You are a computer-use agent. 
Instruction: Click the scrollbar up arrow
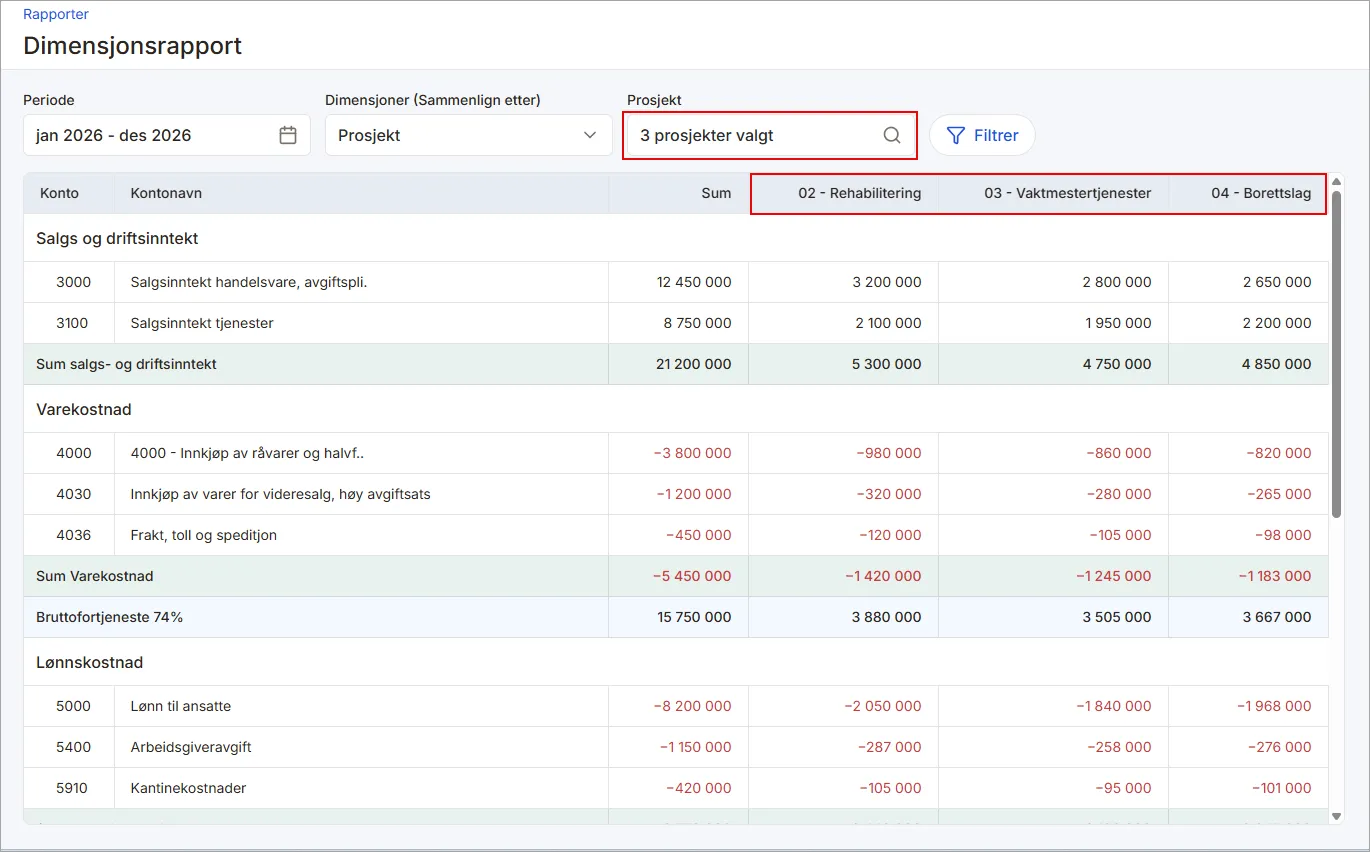coord(1336,181)
